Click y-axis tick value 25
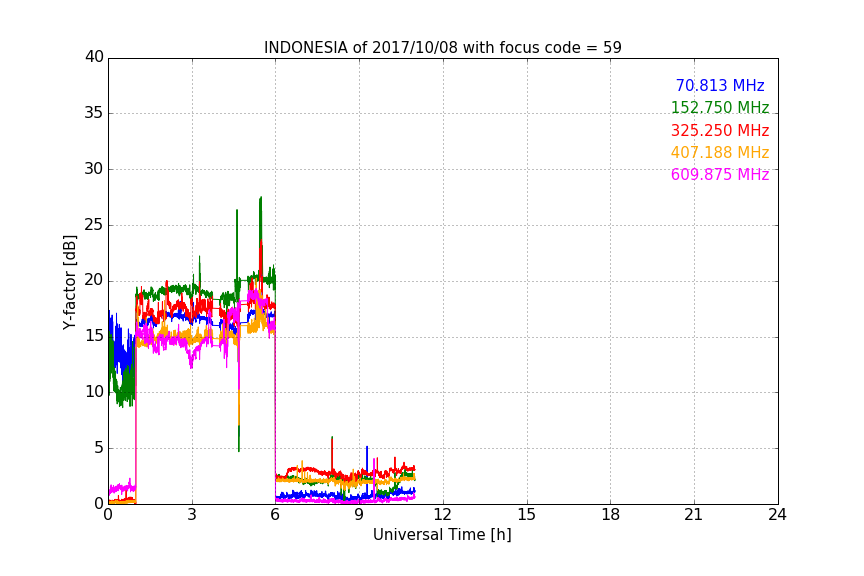This screenshot has width=864, height=576. click(x=94, y=224)
